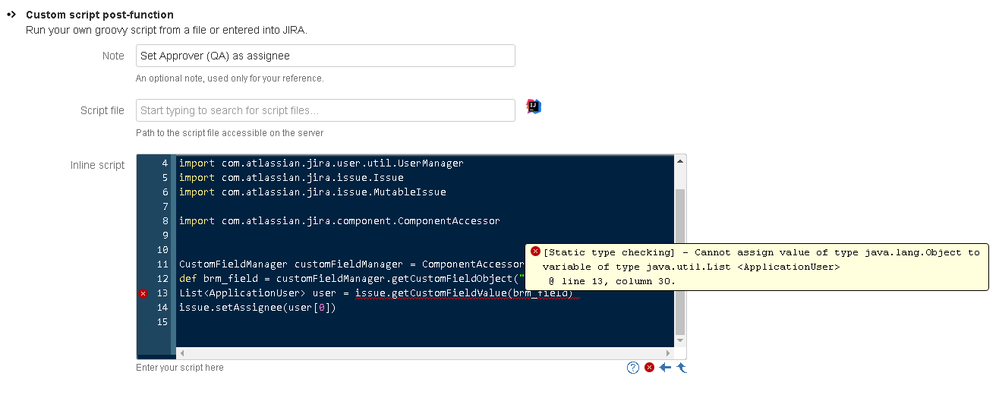Click the CustomFieldManager declaration on line 11
The image size is (999, 418).
[x=351, y=264]
